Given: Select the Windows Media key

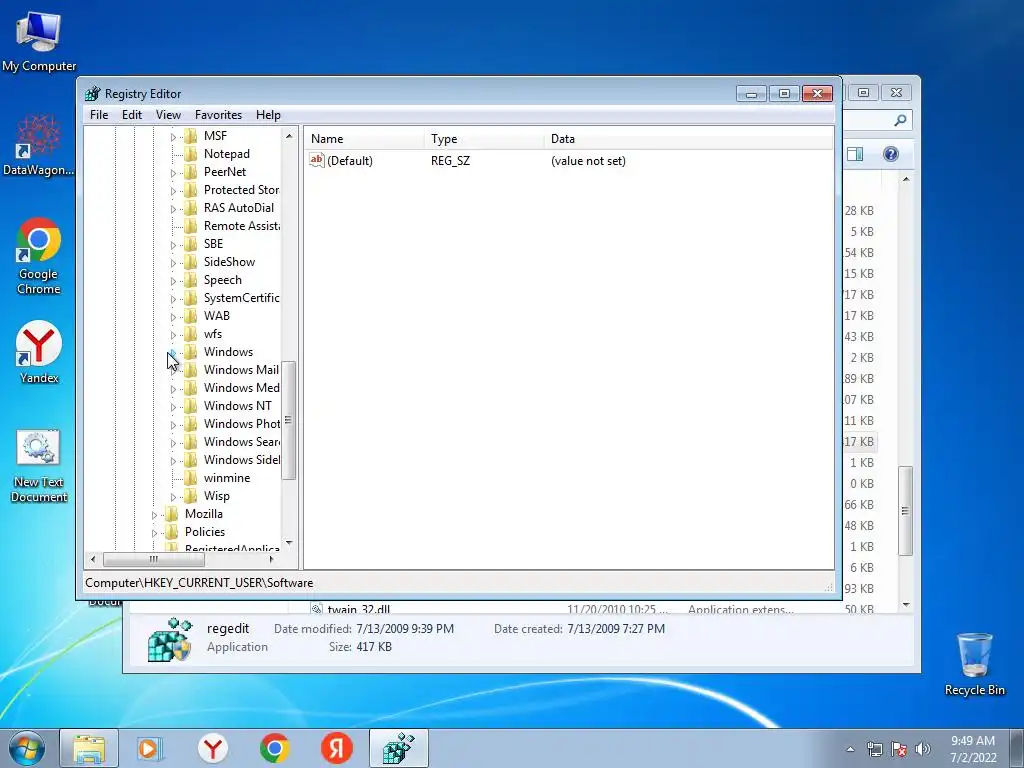Looking at the screenshot, I should point(241,388).
